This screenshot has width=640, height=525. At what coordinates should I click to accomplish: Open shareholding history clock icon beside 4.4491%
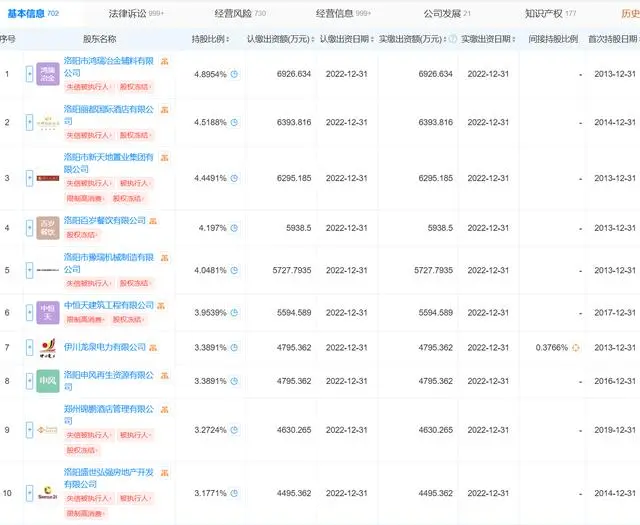click(234, 178)
